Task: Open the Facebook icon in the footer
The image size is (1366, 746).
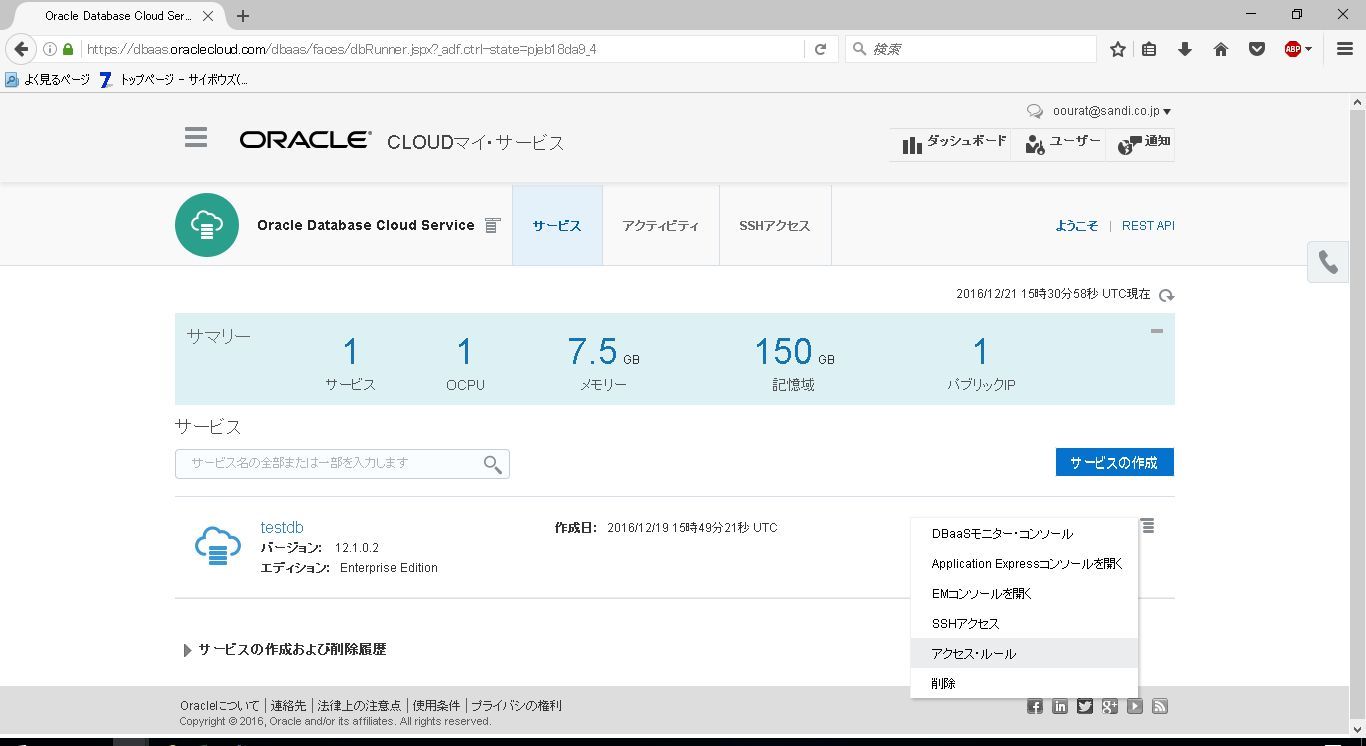Action: click(x=1035, y=707)
